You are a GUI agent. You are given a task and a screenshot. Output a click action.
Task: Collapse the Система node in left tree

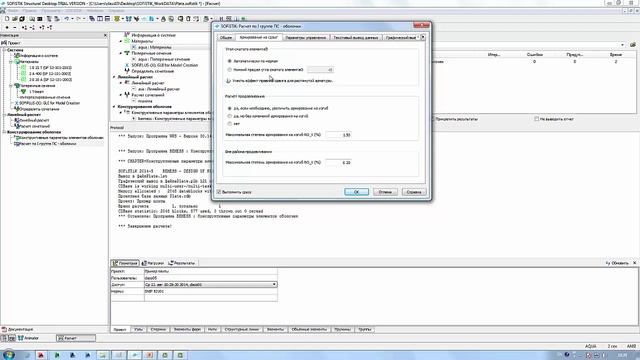(4, 50)
